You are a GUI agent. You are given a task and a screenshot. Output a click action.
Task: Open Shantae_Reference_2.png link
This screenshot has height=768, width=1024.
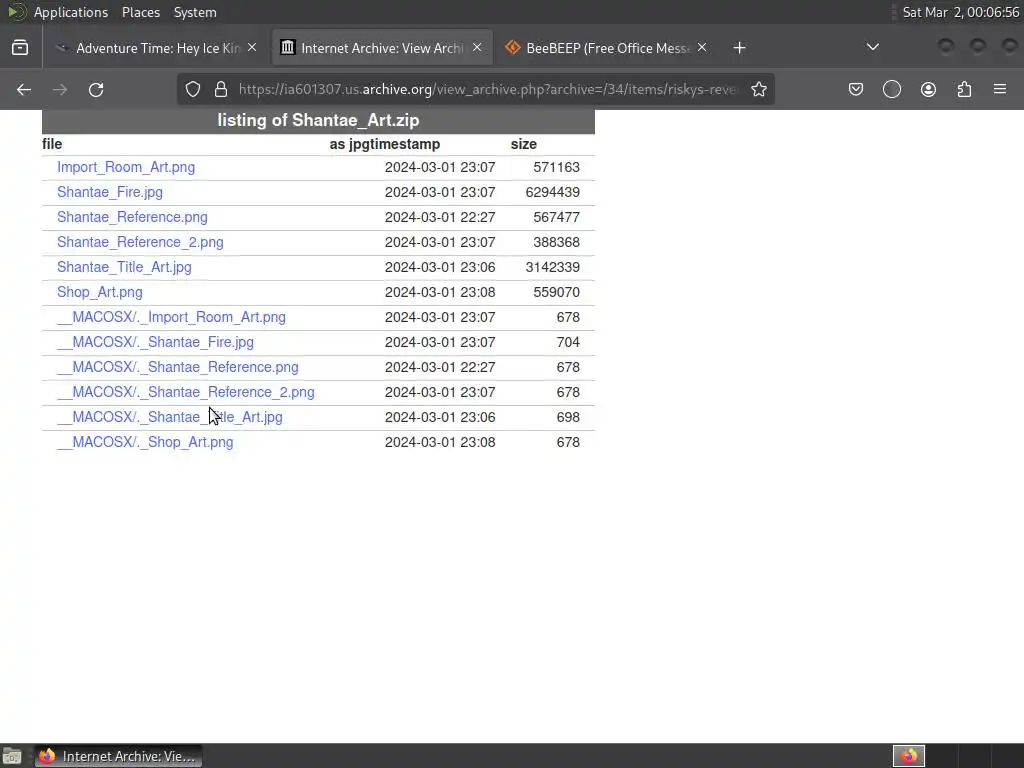tap(140, 242)
